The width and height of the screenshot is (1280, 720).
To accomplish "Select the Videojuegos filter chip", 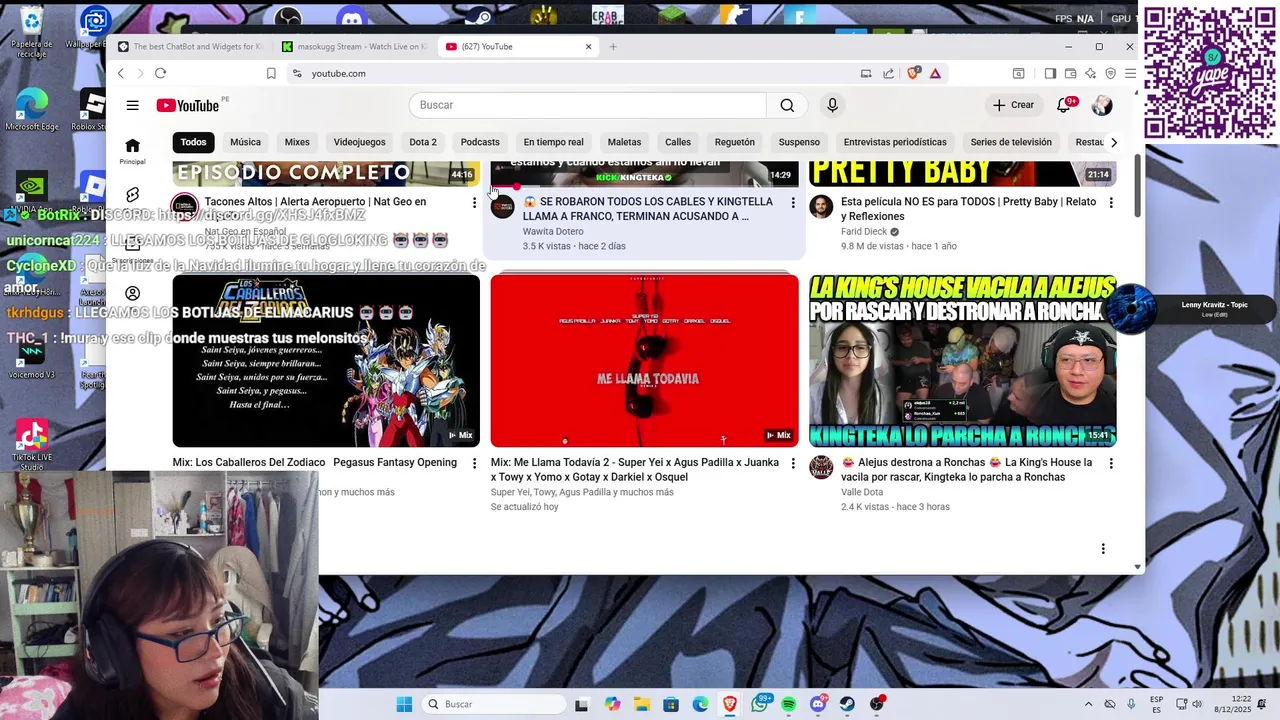I will pyautogui.click(x=359, y=142).
